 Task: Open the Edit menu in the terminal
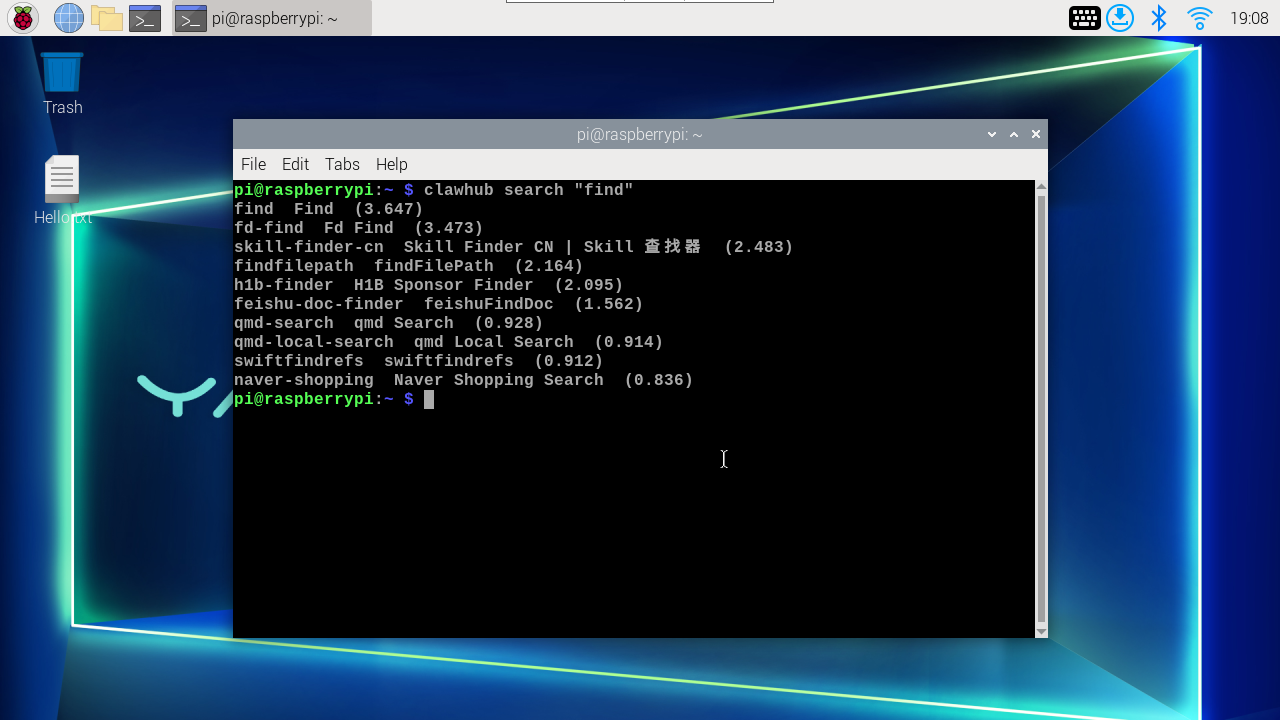295,164
